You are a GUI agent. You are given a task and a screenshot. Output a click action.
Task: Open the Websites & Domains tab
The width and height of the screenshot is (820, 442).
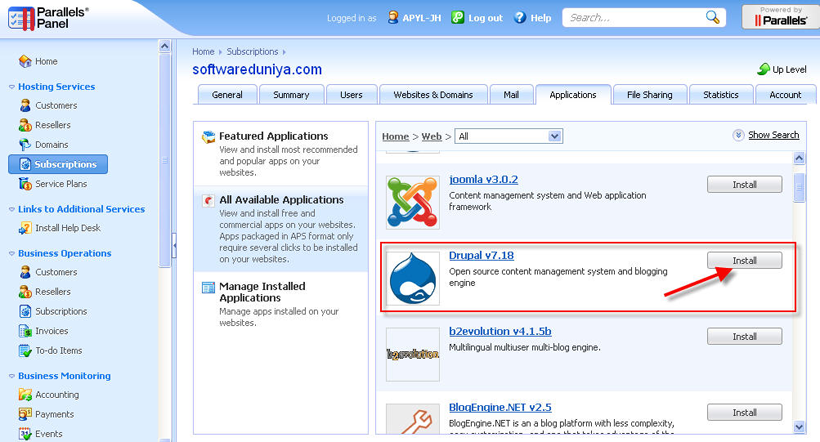coord(433,95)
